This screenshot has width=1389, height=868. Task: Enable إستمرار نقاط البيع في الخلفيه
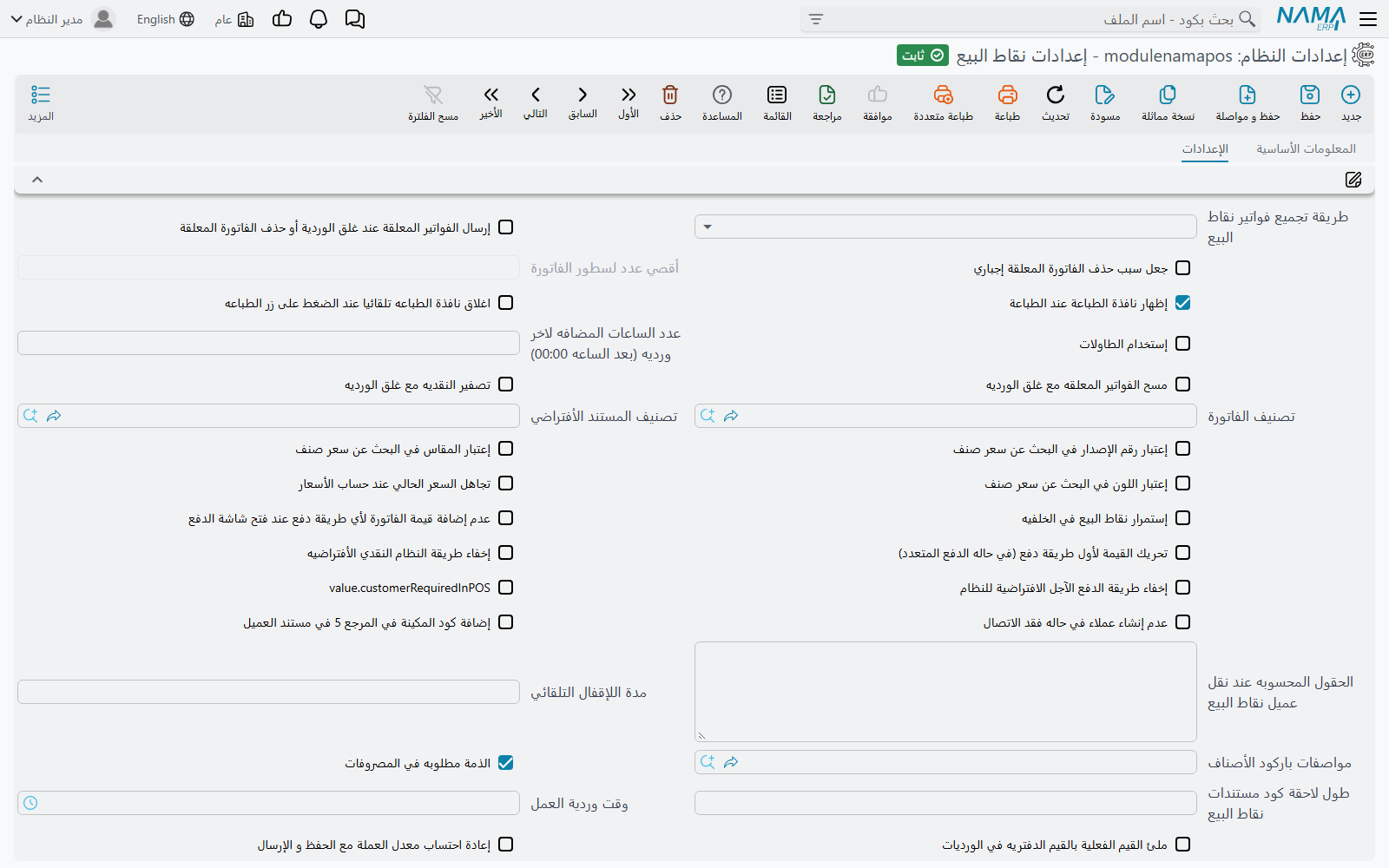(x=1182, y=518)
